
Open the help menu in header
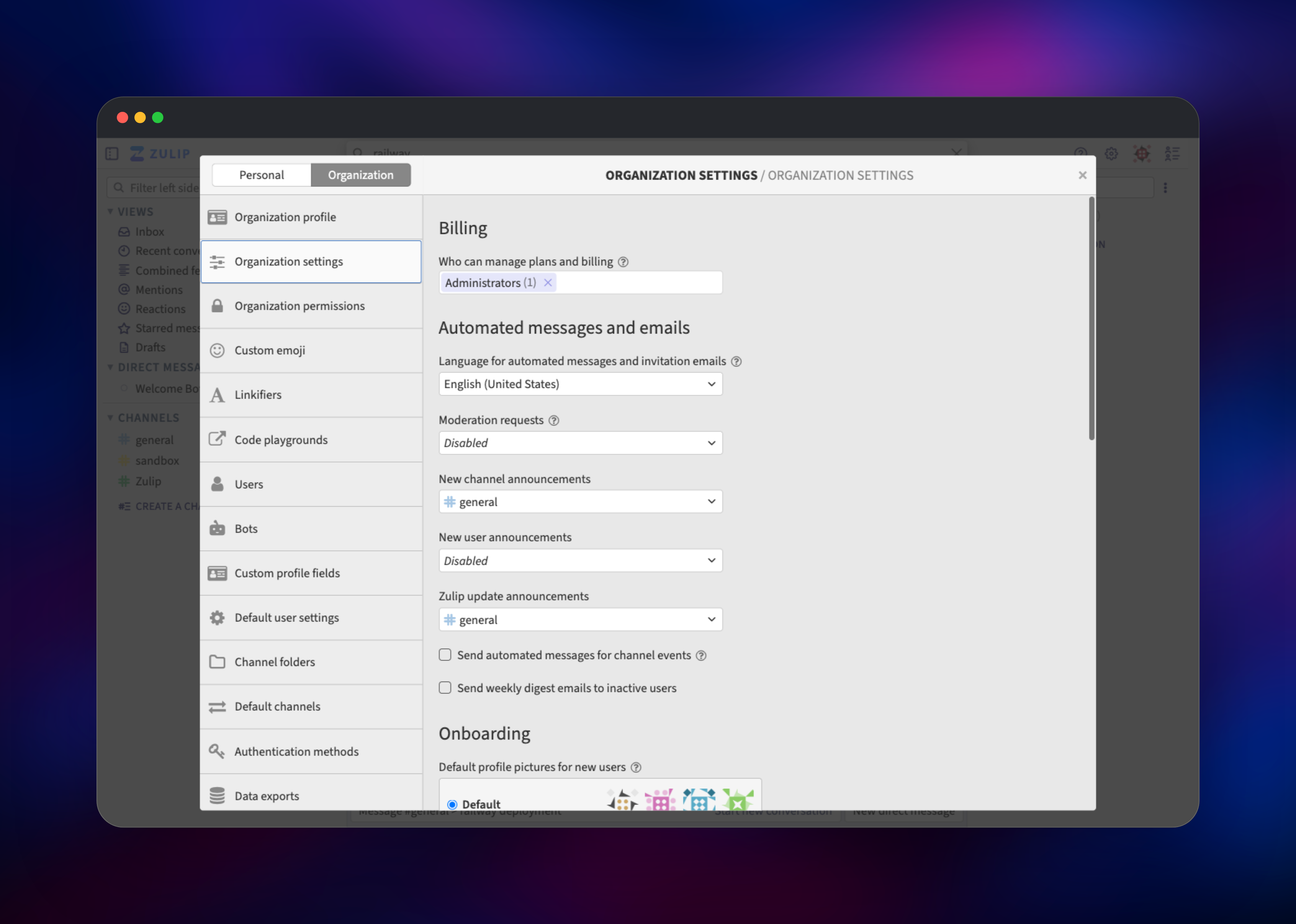[1080, 154]
